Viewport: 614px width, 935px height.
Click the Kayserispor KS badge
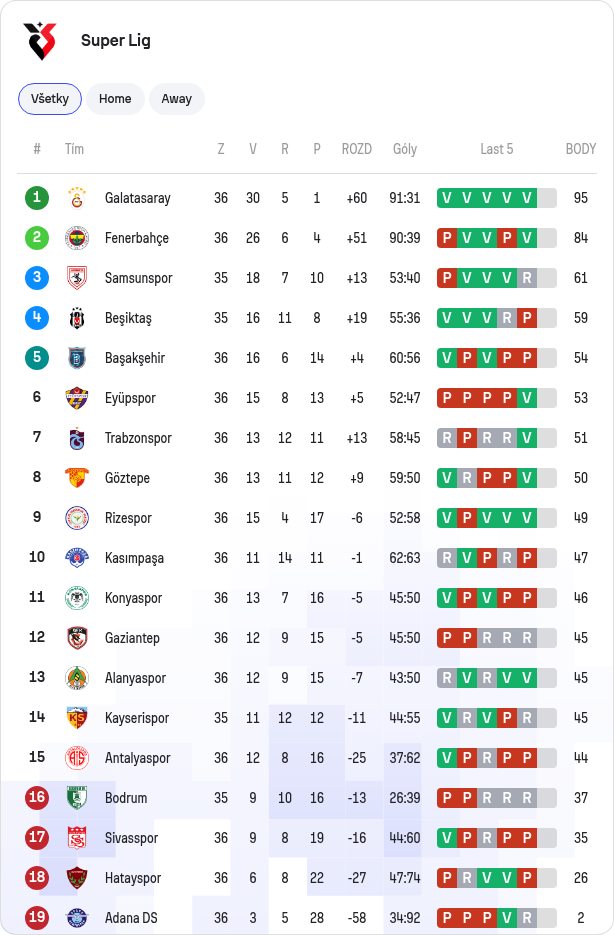click(77, 718)
